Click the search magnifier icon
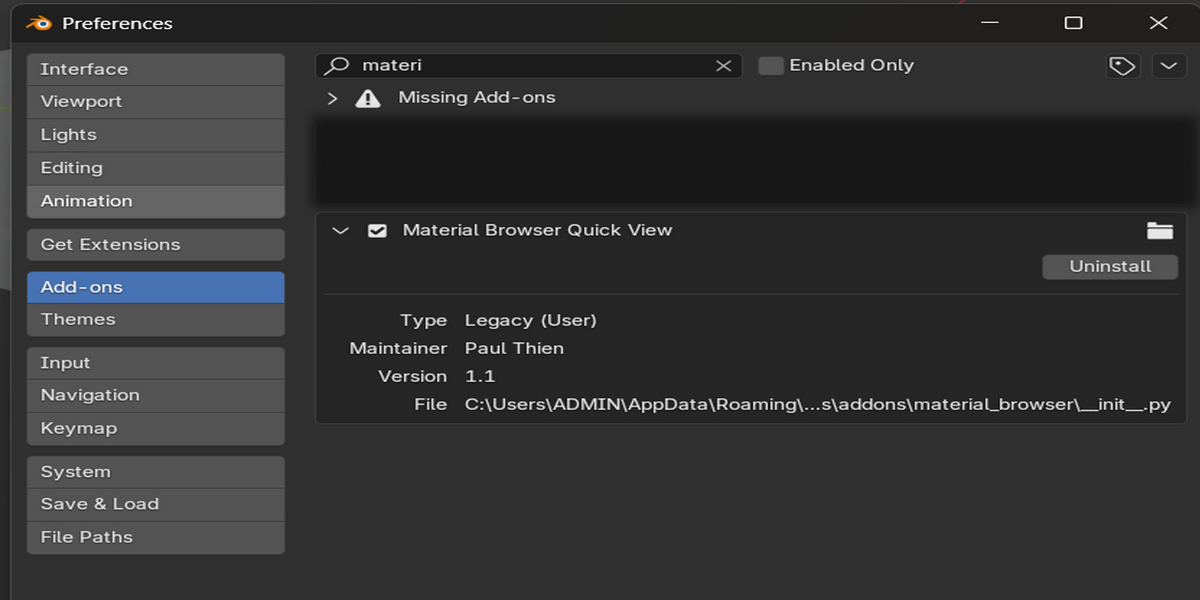This screenshot has height=600, width=1200. [x=339, y=65]
